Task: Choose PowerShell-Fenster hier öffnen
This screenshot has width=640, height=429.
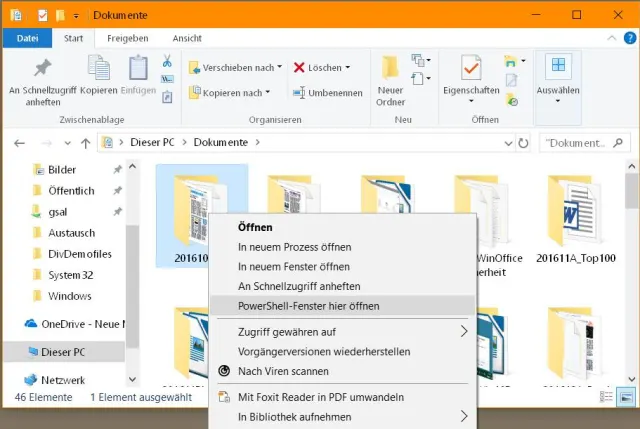Action: [x=342, y=306]
